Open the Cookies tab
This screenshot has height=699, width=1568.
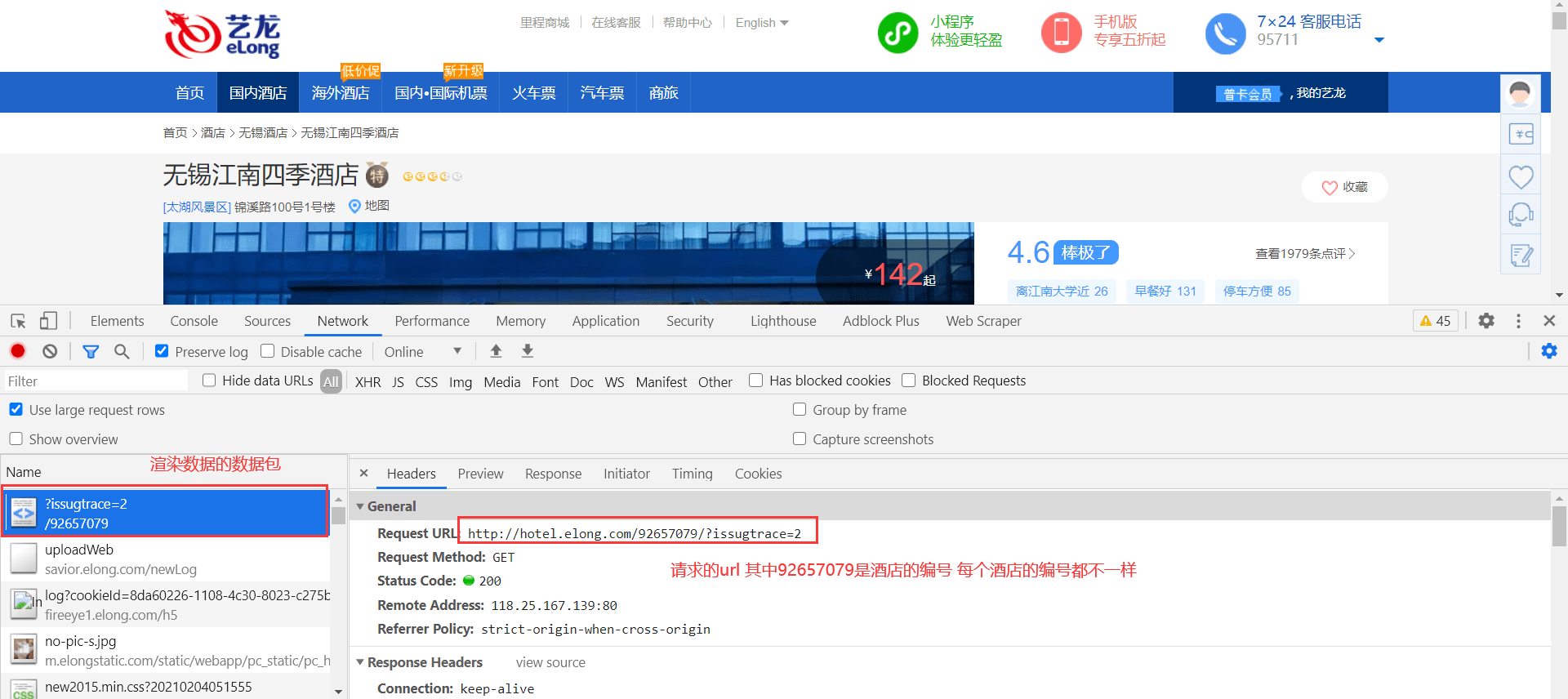(x=758, y=474)
